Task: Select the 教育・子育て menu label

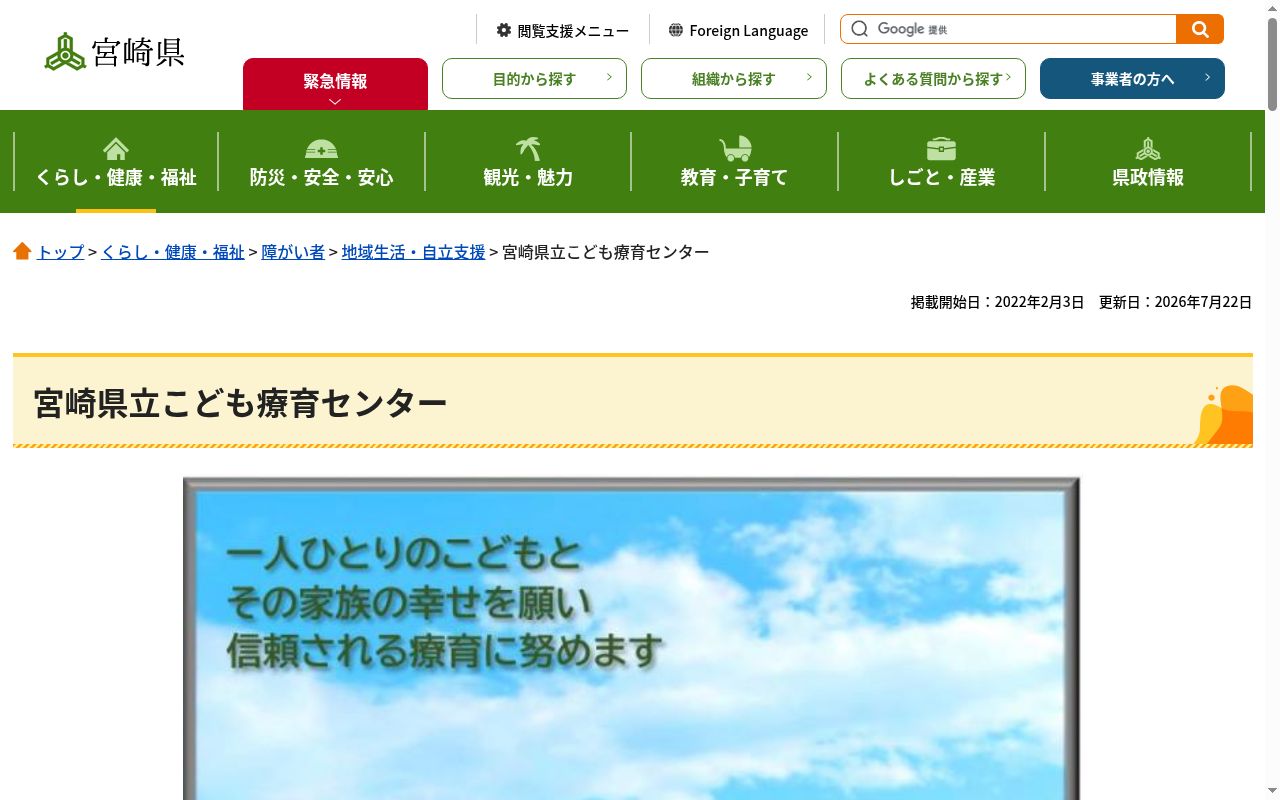Action: pyautogui.click(x=735, y=177)
